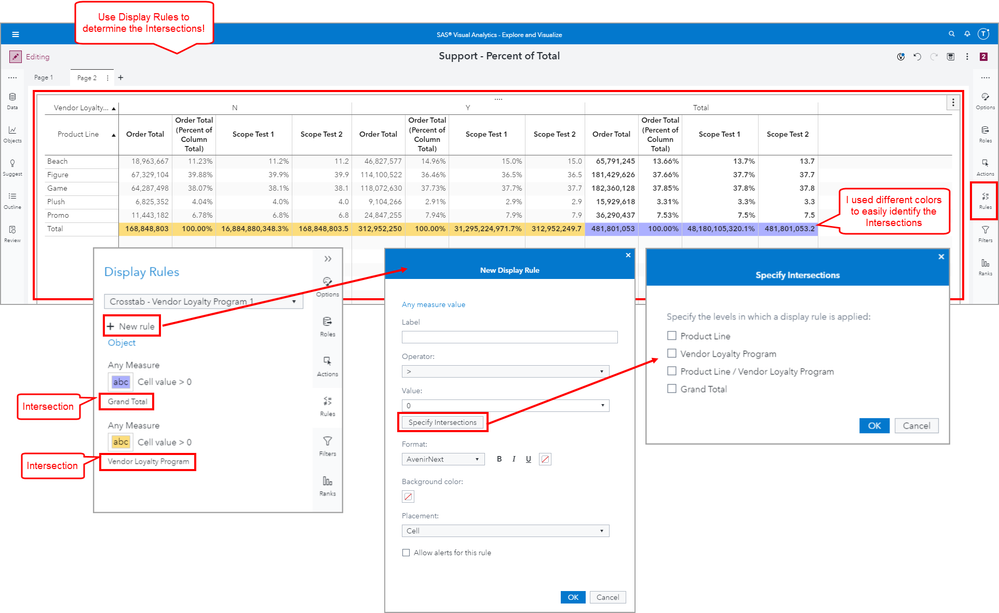
Task: Check the Product Line intersection checkbox
Action: pyautogui.click(x=672, y=335)
